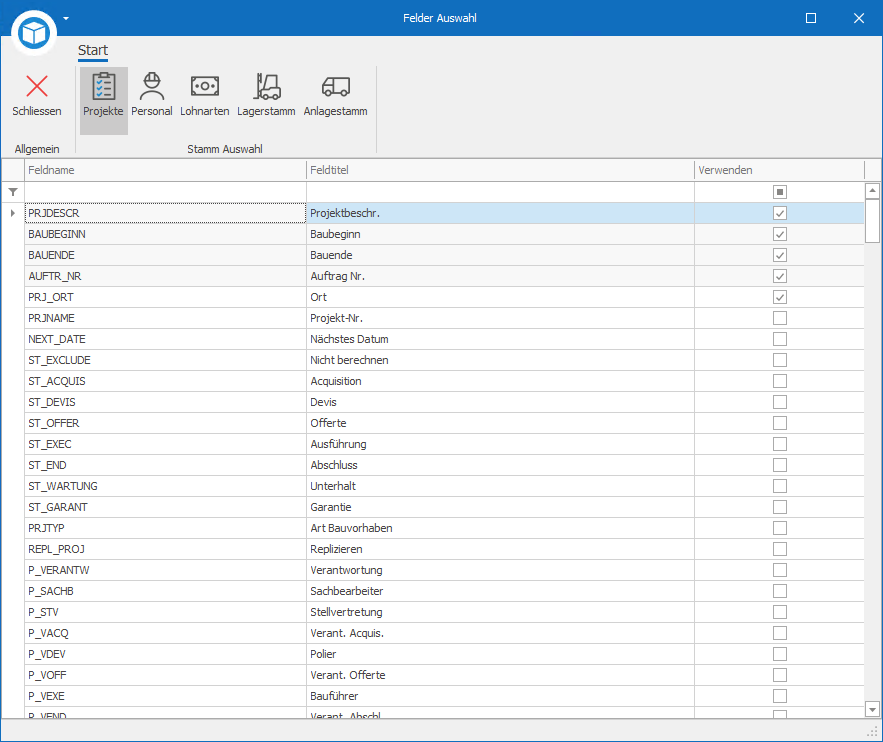Viewport: 883px width, 742px height.
Task: Enable Verwenden for Replizieren
Action: [x=780, y=549]
